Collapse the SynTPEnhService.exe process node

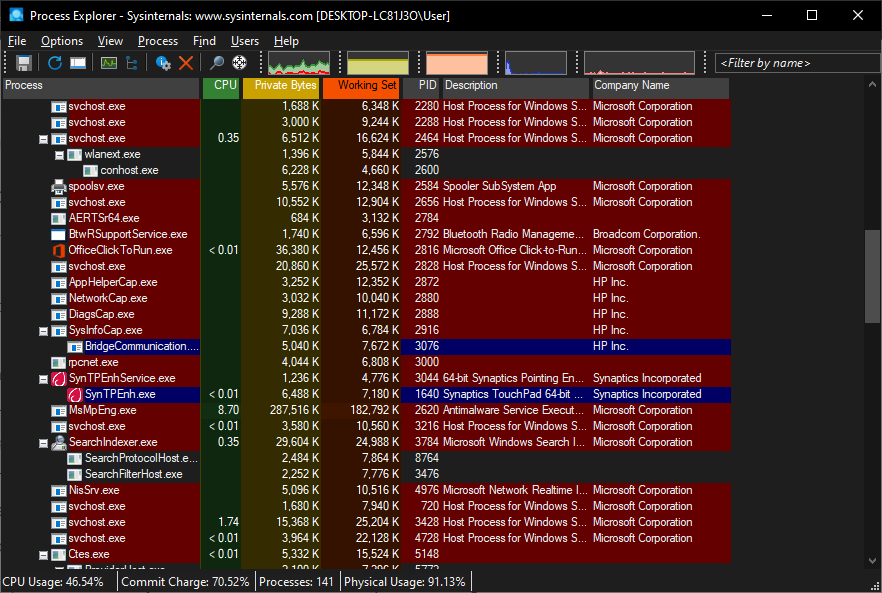[42, 378]
